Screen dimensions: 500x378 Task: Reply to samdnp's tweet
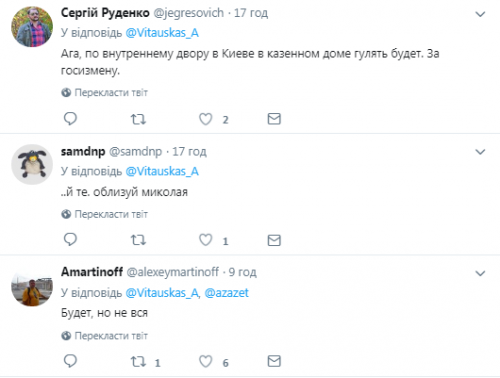(70, 240)
